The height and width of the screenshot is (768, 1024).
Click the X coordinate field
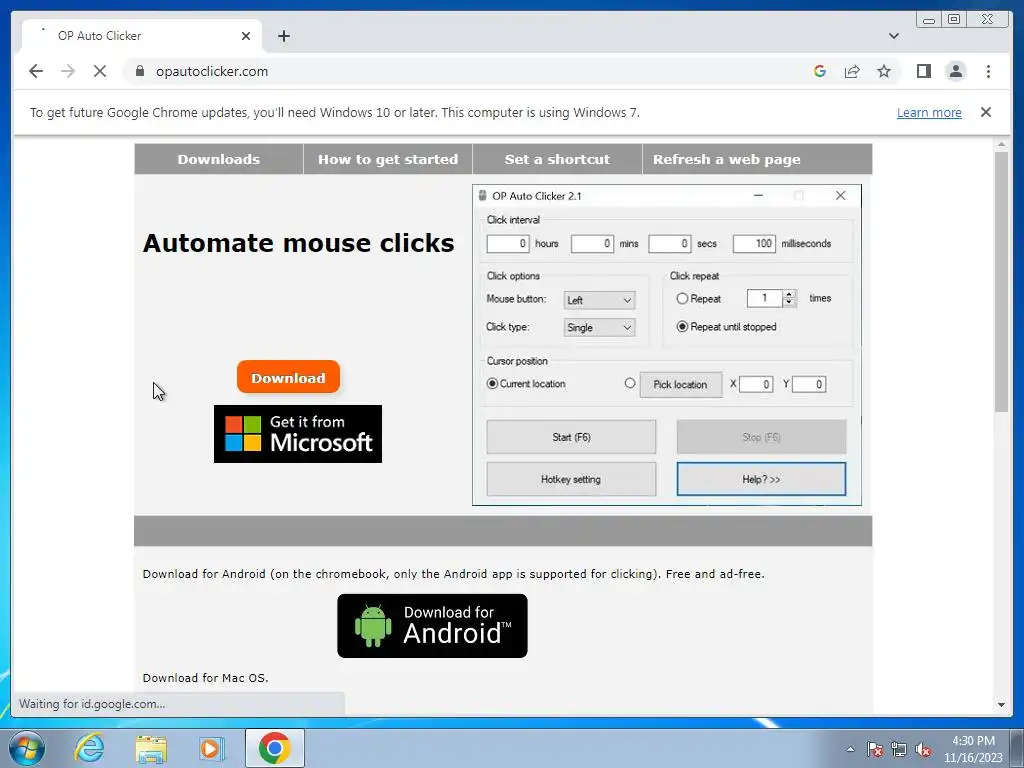click(x=756, y=384)
